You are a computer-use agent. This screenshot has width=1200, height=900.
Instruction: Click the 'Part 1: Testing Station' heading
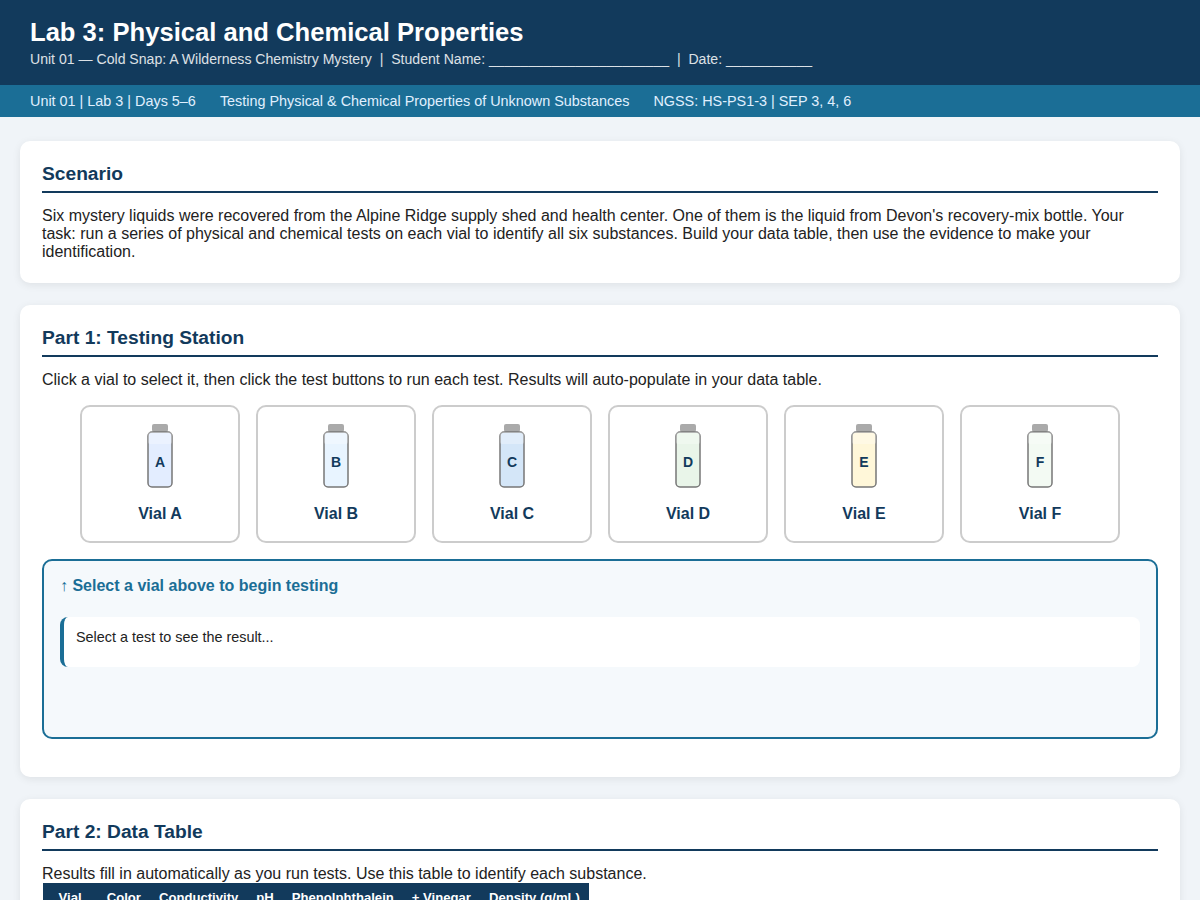coord(143,338)
